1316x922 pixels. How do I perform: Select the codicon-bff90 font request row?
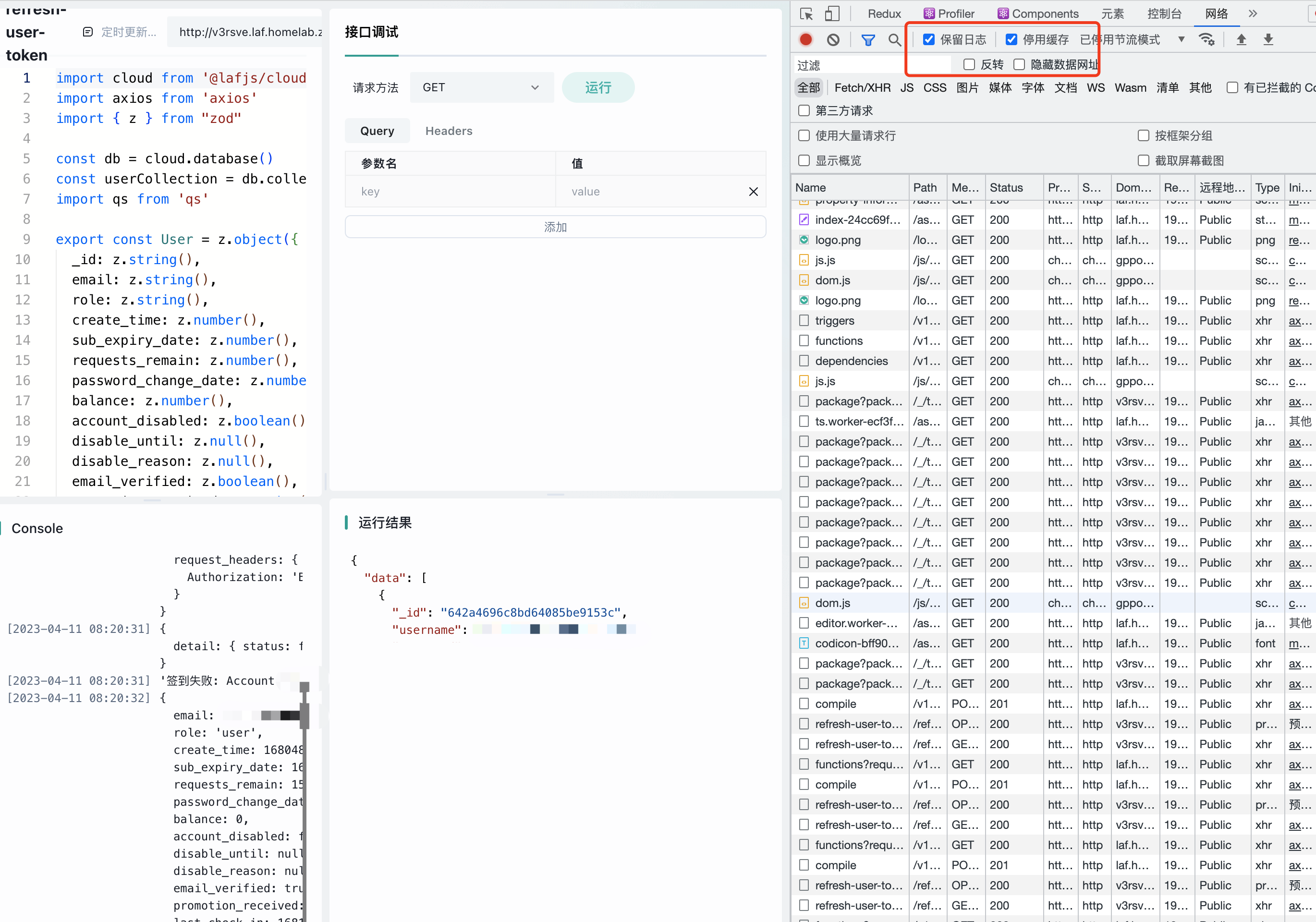click(x=1053, y=643)
